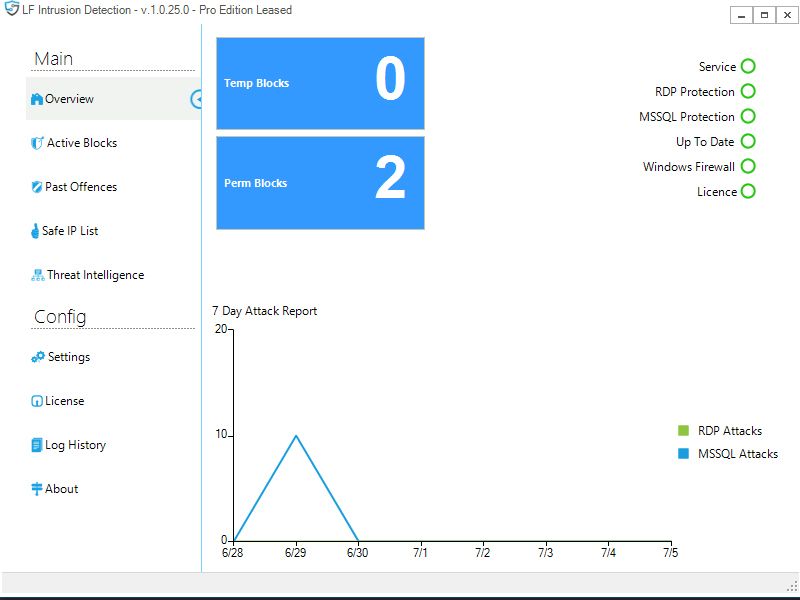Open the Temp Blocks panel
Image resolution: width=800 pixels, height=600 pixels.
(320, 84)
